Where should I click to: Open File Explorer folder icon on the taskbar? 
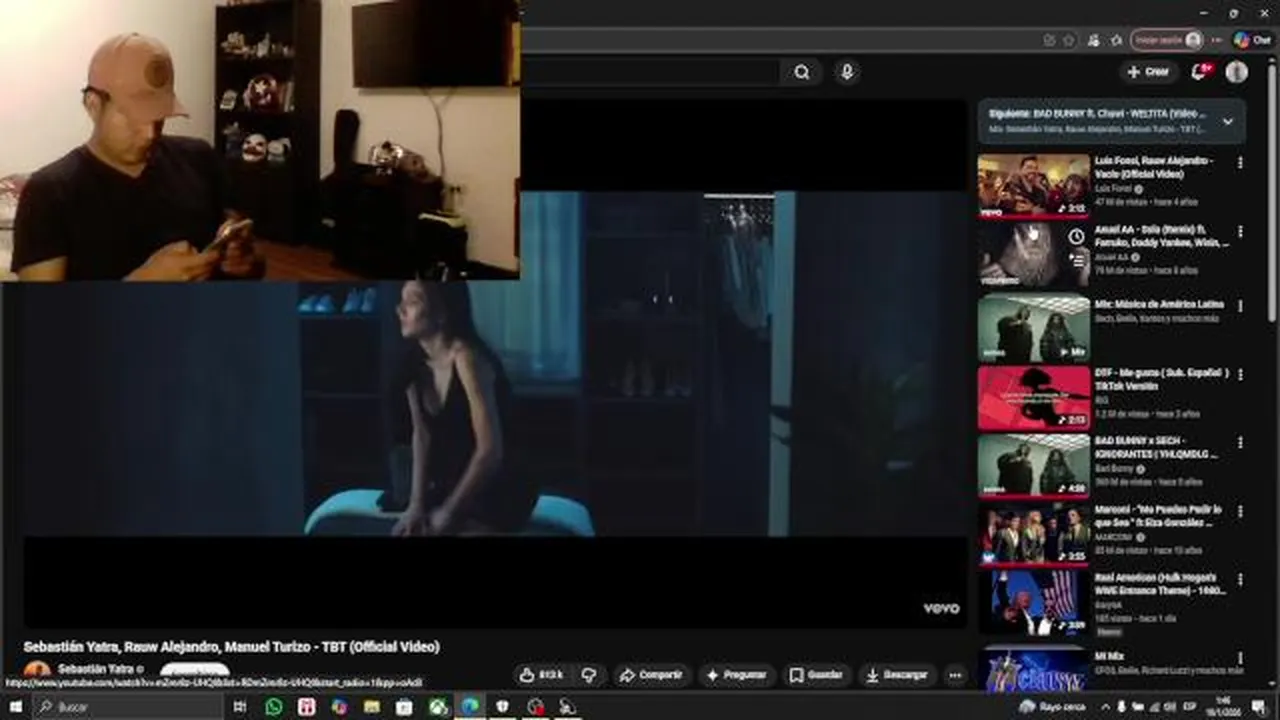click(x=372, y=707)
